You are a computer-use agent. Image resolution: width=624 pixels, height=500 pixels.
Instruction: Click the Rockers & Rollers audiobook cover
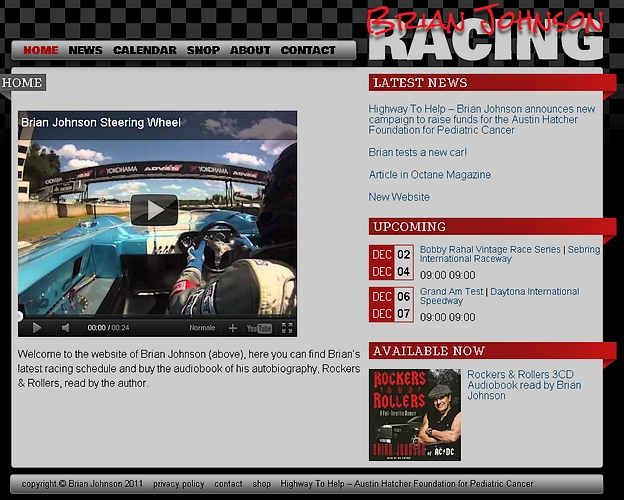click(x=414, y=414)
